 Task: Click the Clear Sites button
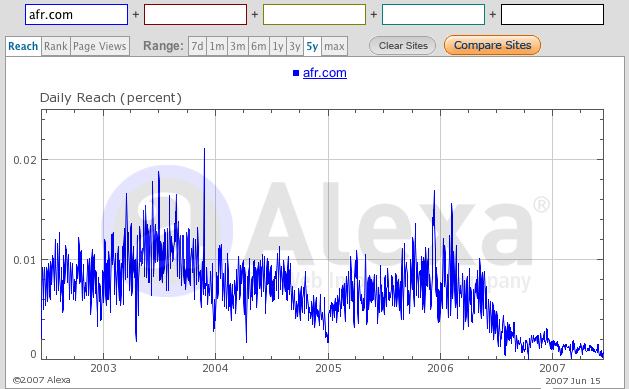403,46
